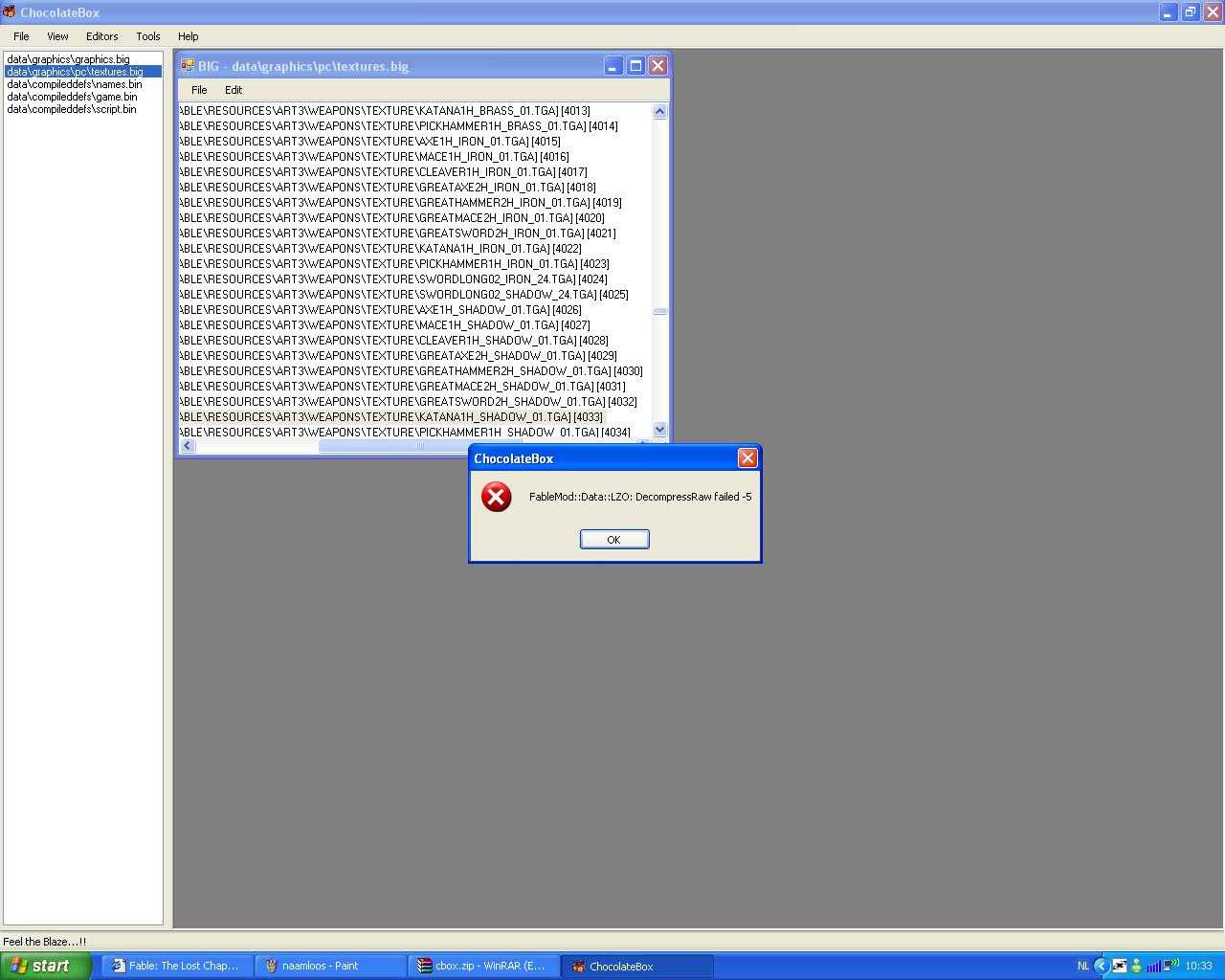Close the ChocolateBox error dialog
1225x980 pixels.
click(747, 458)
